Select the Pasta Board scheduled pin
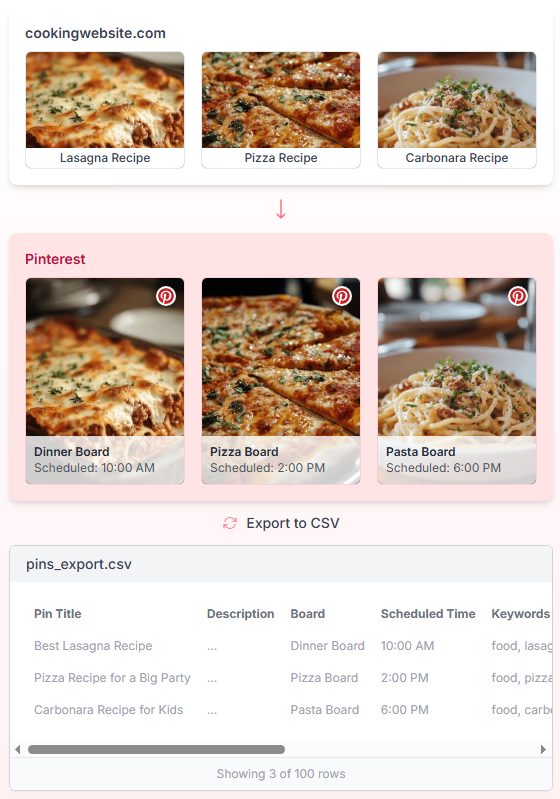The width and height of the screenshot is (560, 799). 457,381
